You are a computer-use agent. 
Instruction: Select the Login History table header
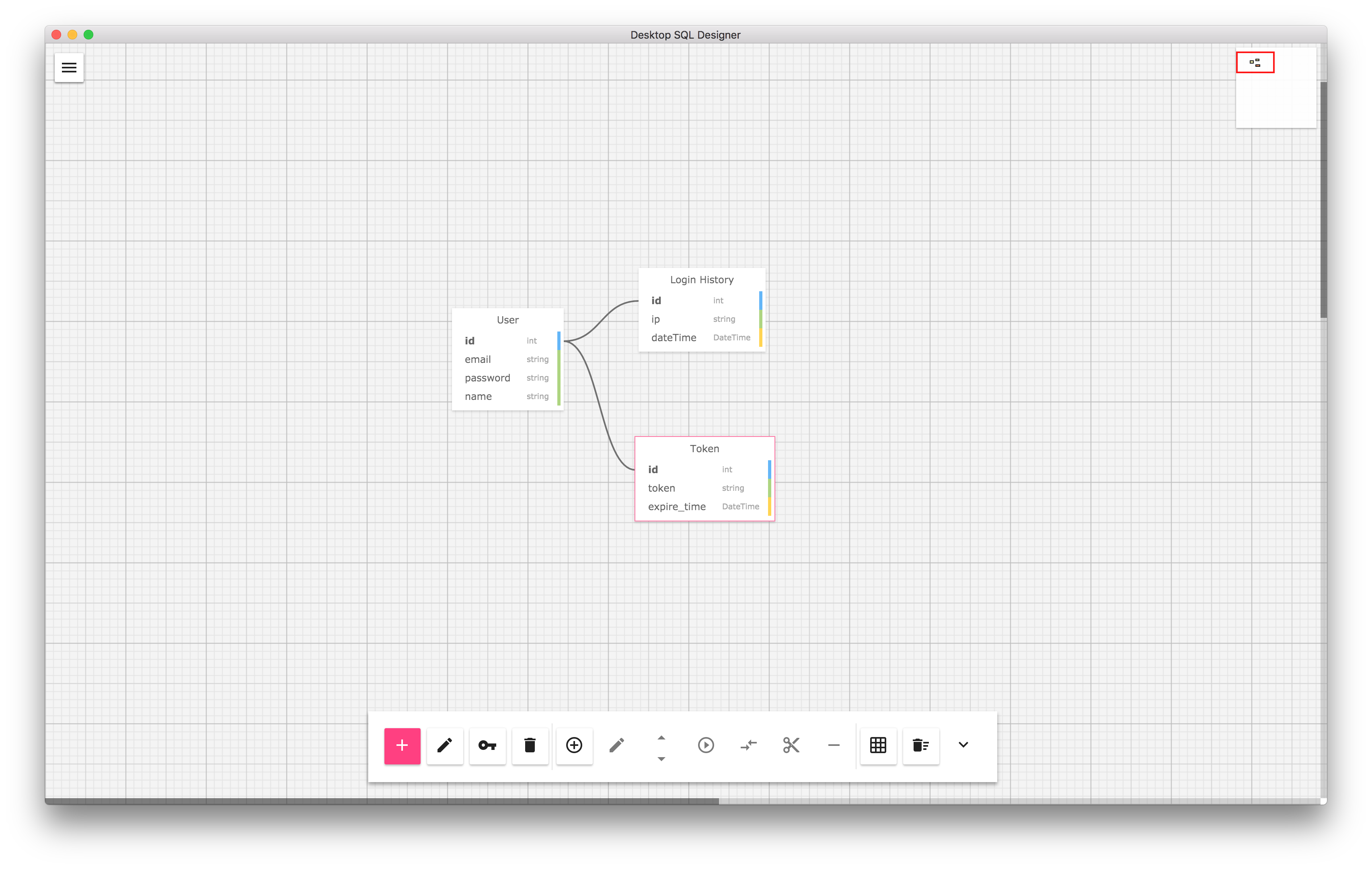pos(701,280)
